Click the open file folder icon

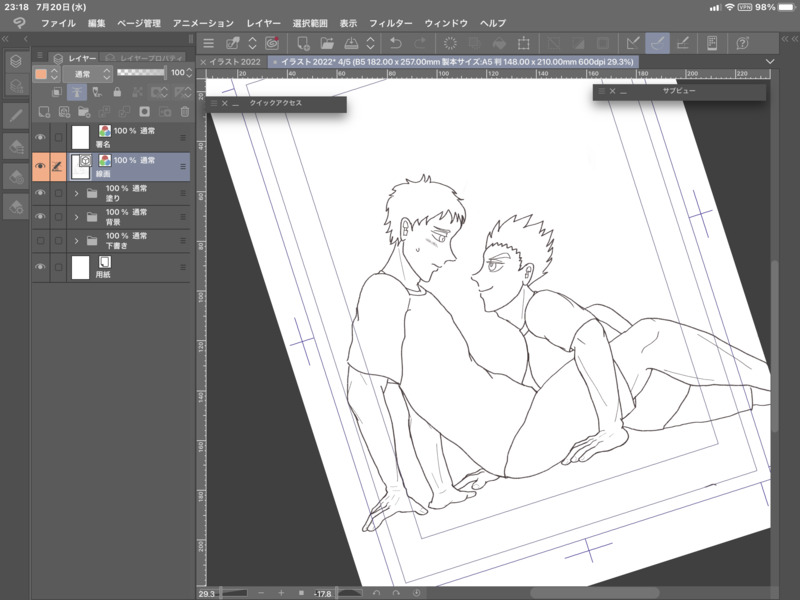point(327,43)
